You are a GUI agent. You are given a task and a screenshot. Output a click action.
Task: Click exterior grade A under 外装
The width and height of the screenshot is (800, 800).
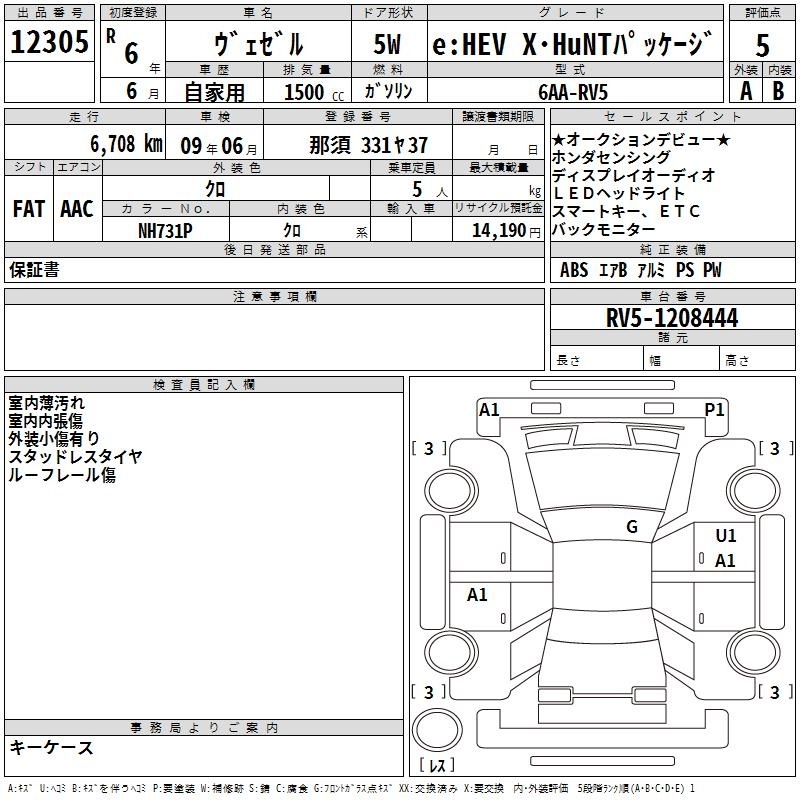(x=746, y=91)
